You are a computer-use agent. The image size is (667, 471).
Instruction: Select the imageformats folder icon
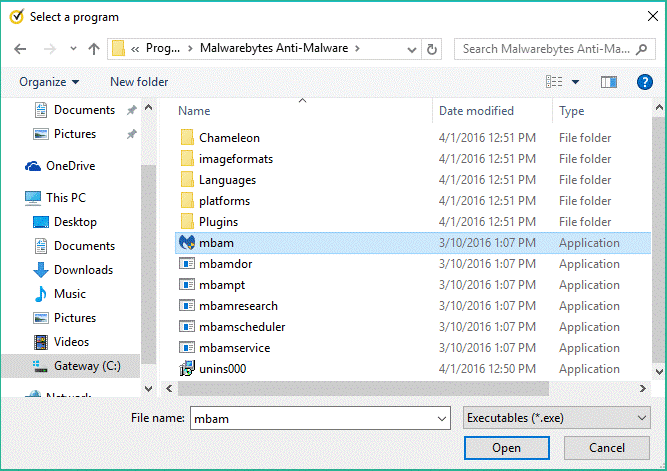187,159
